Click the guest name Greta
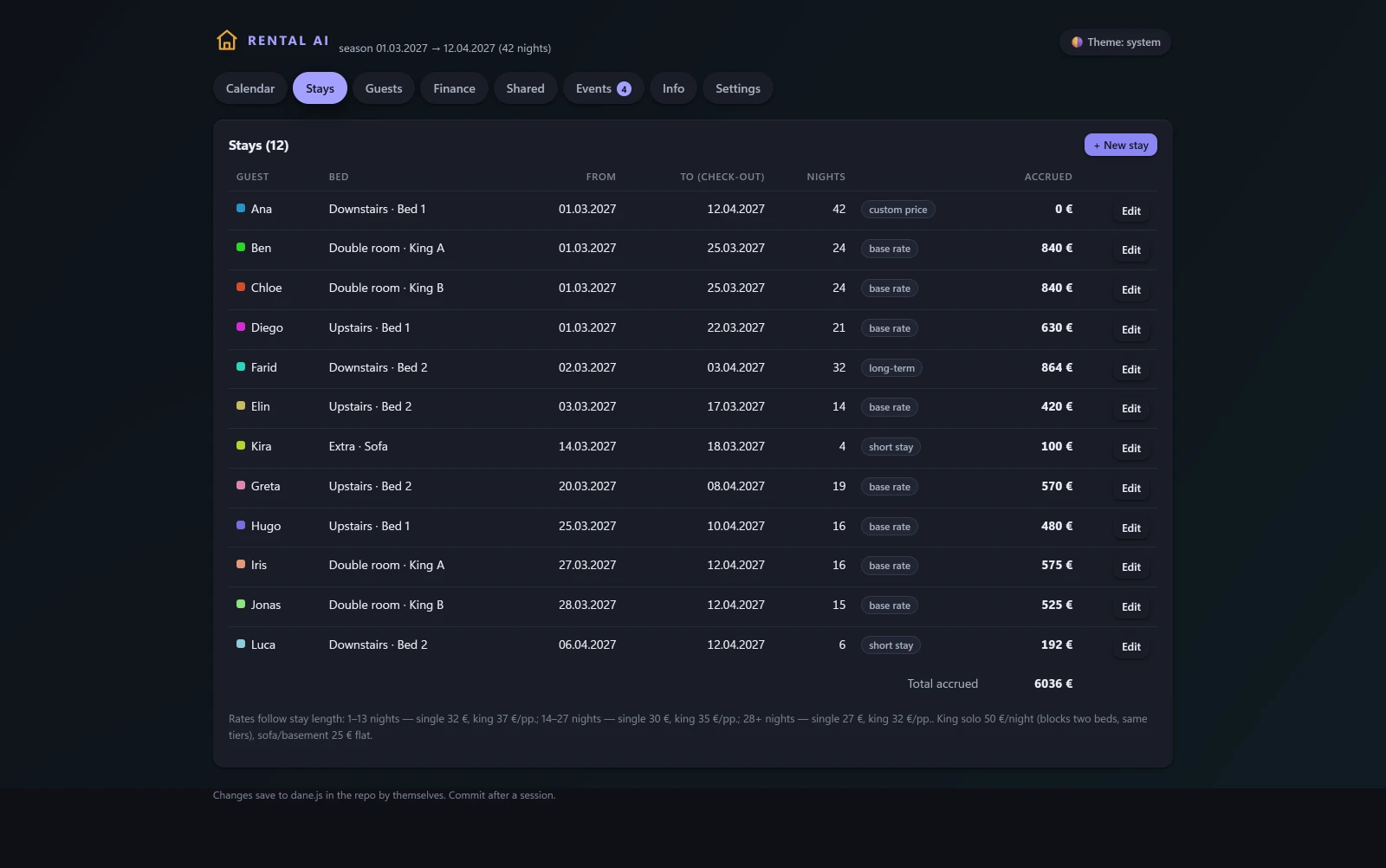 [x=265, y=486]
